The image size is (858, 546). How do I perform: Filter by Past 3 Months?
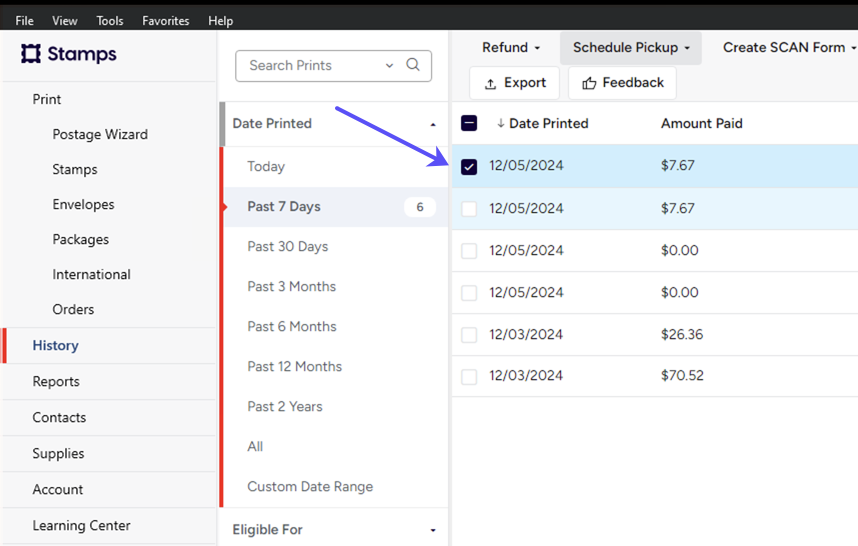tap(336, 287)
